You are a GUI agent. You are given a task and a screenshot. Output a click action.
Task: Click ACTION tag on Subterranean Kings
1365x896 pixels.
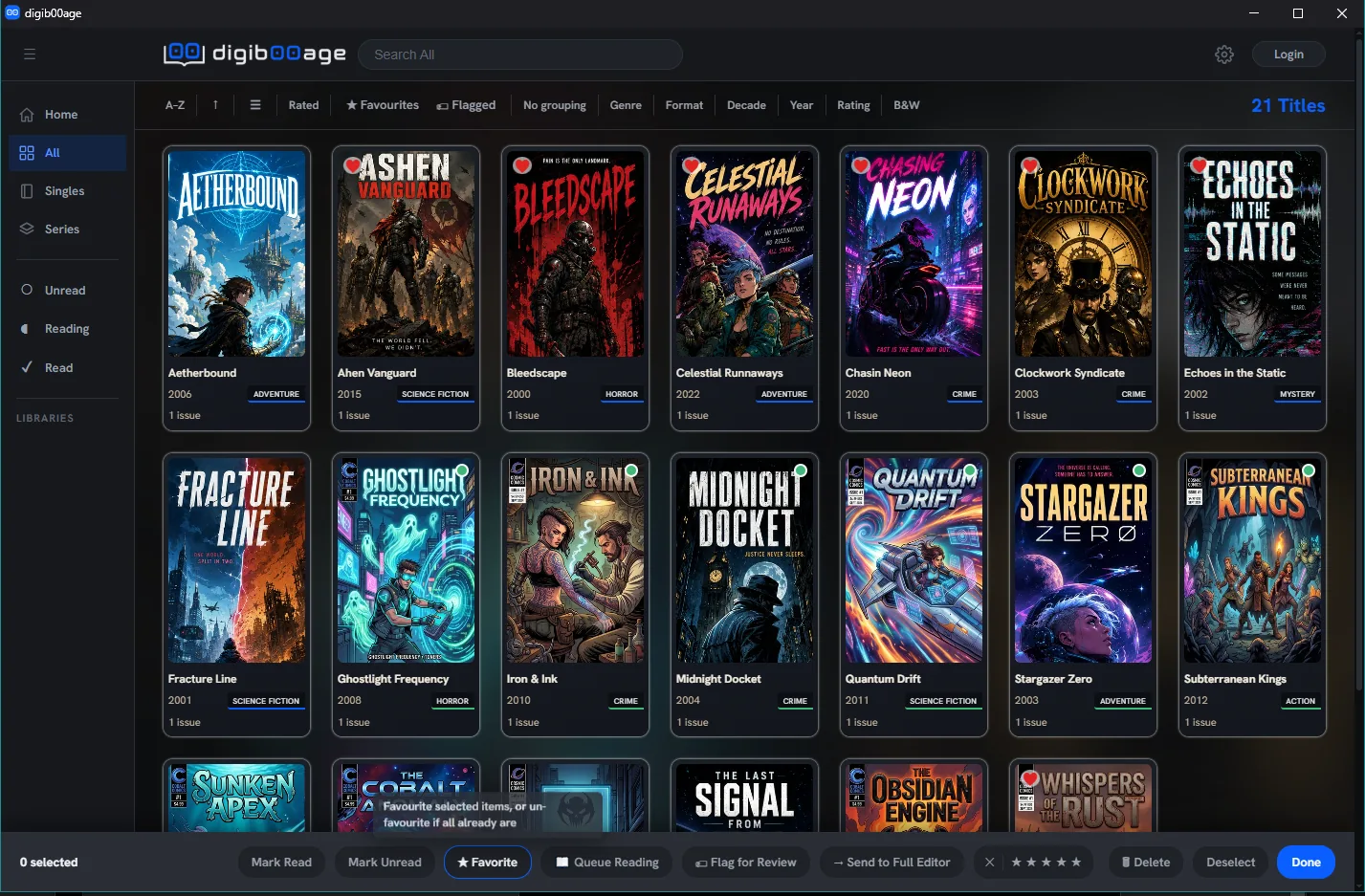1300,701
